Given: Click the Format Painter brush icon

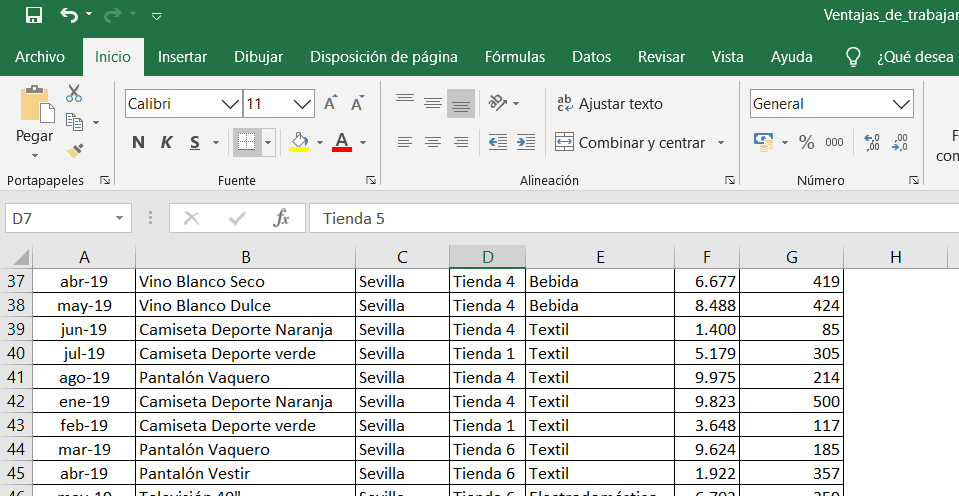Looking at the screenshot, I should [75, 150].
